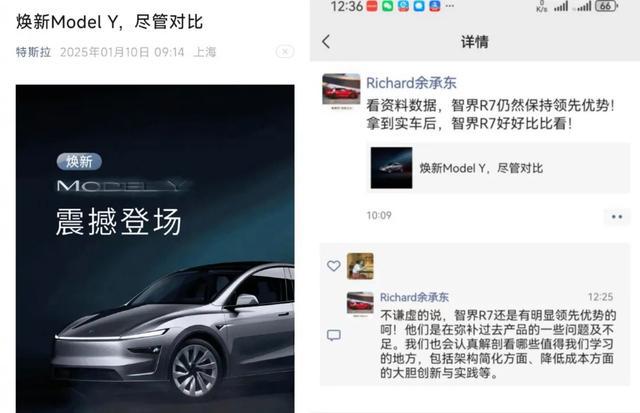Viewport: 640px width, 413px height.
Task: Open shared article 焕新Model Y，尽管对比 card
Action: coord(498,168)
